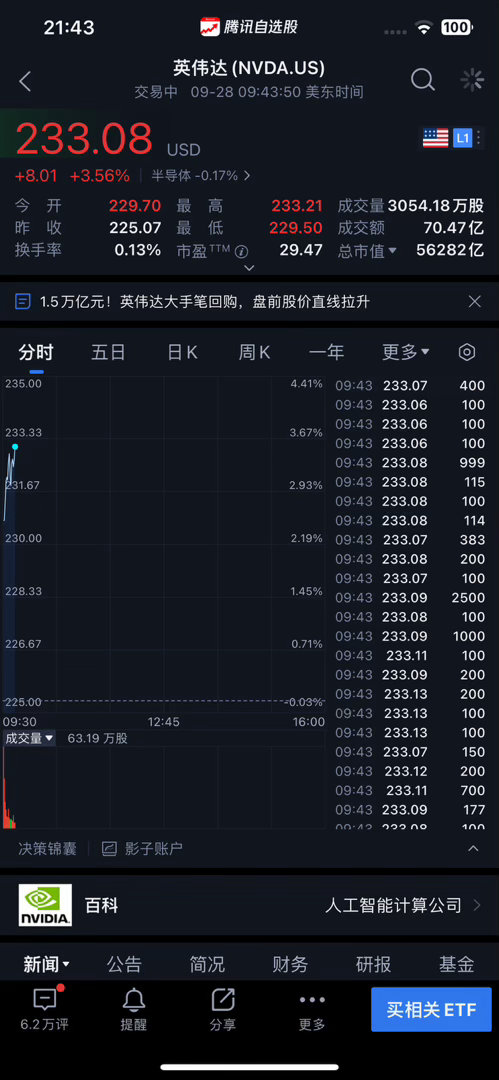The image size is (499, 1080).
Task: Open the 6.2万评 comments icon
Action: 45,999
